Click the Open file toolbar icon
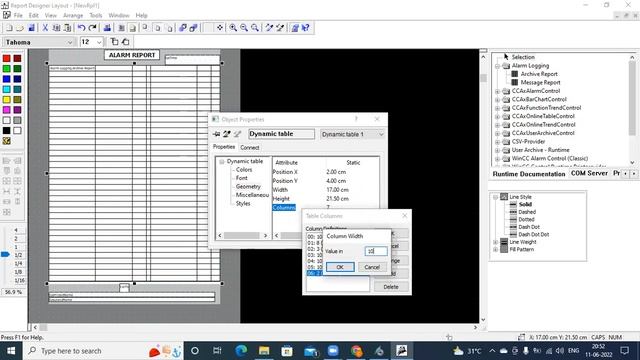Screen dimensions: 640x360 pos(19,28)
